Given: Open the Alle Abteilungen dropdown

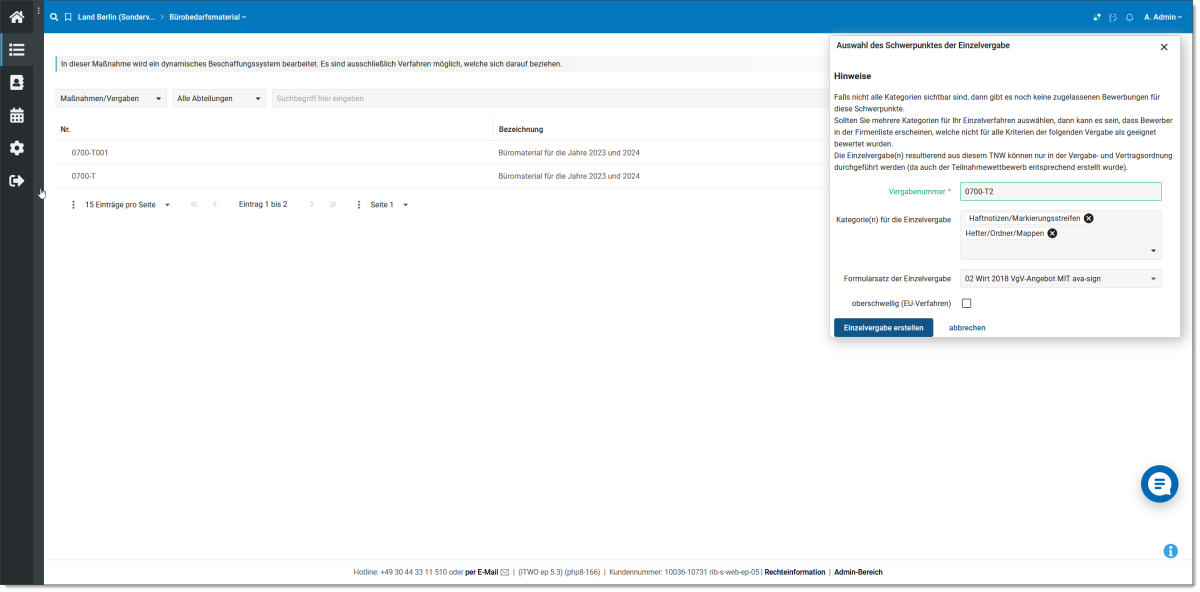Looking at the screenshot, I should [219, 98].
